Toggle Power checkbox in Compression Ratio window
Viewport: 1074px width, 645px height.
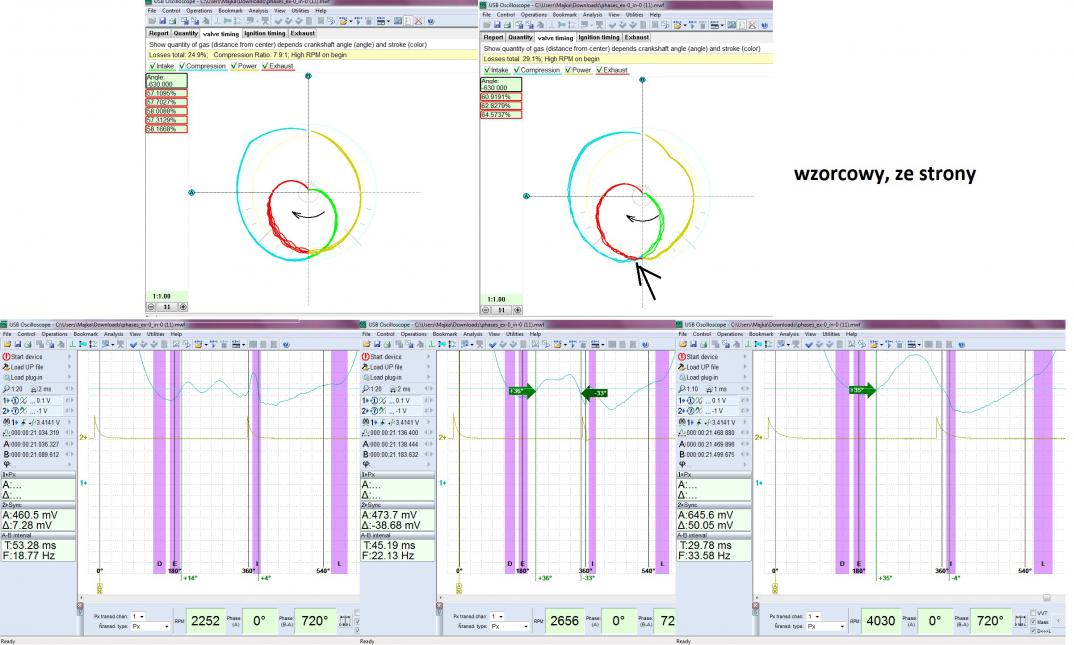pos(234,66)
